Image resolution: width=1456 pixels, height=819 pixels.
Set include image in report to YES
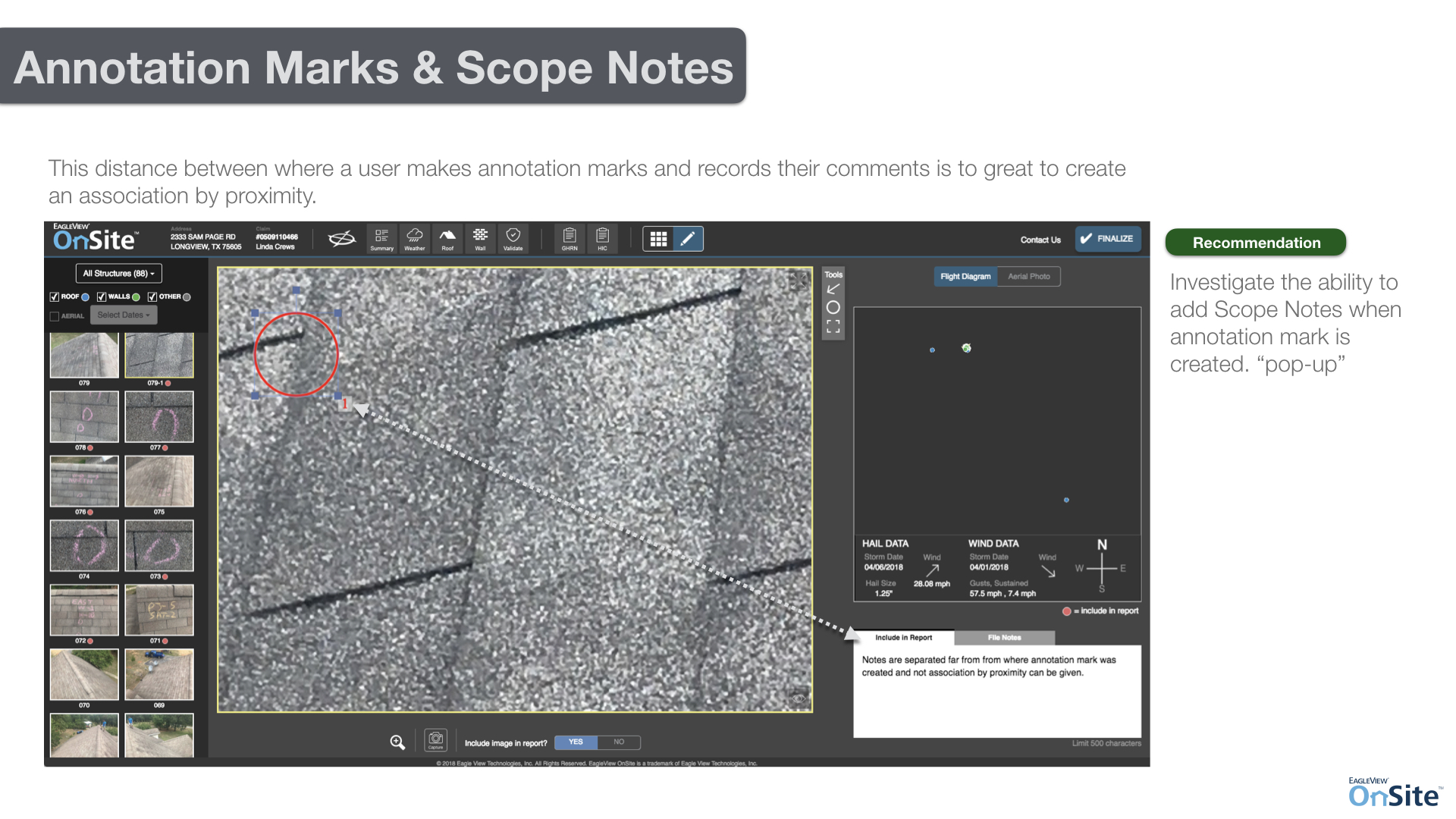(x=576, y=742)
